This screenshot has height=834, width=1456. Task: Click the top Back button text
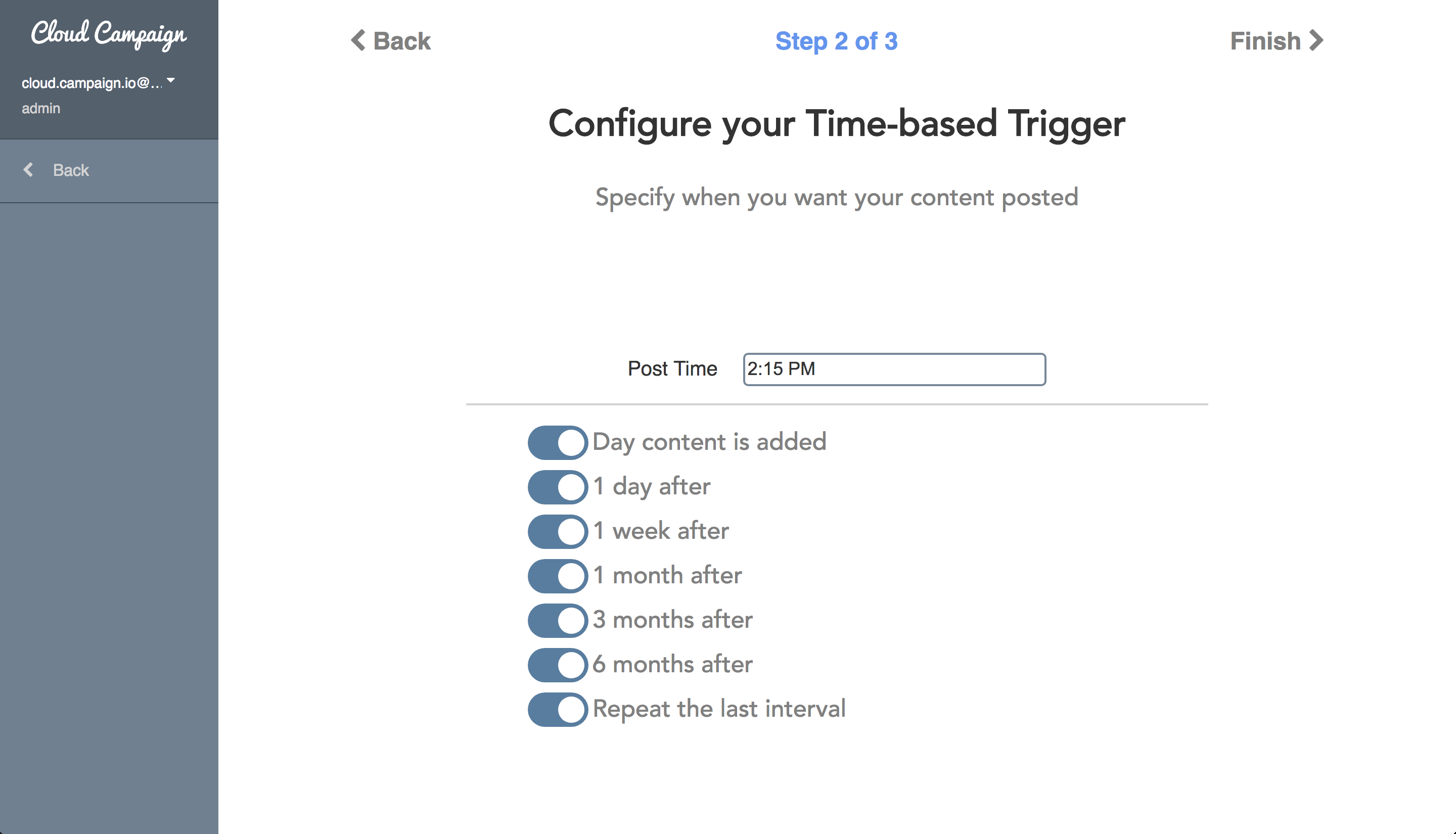click(401, 41)
